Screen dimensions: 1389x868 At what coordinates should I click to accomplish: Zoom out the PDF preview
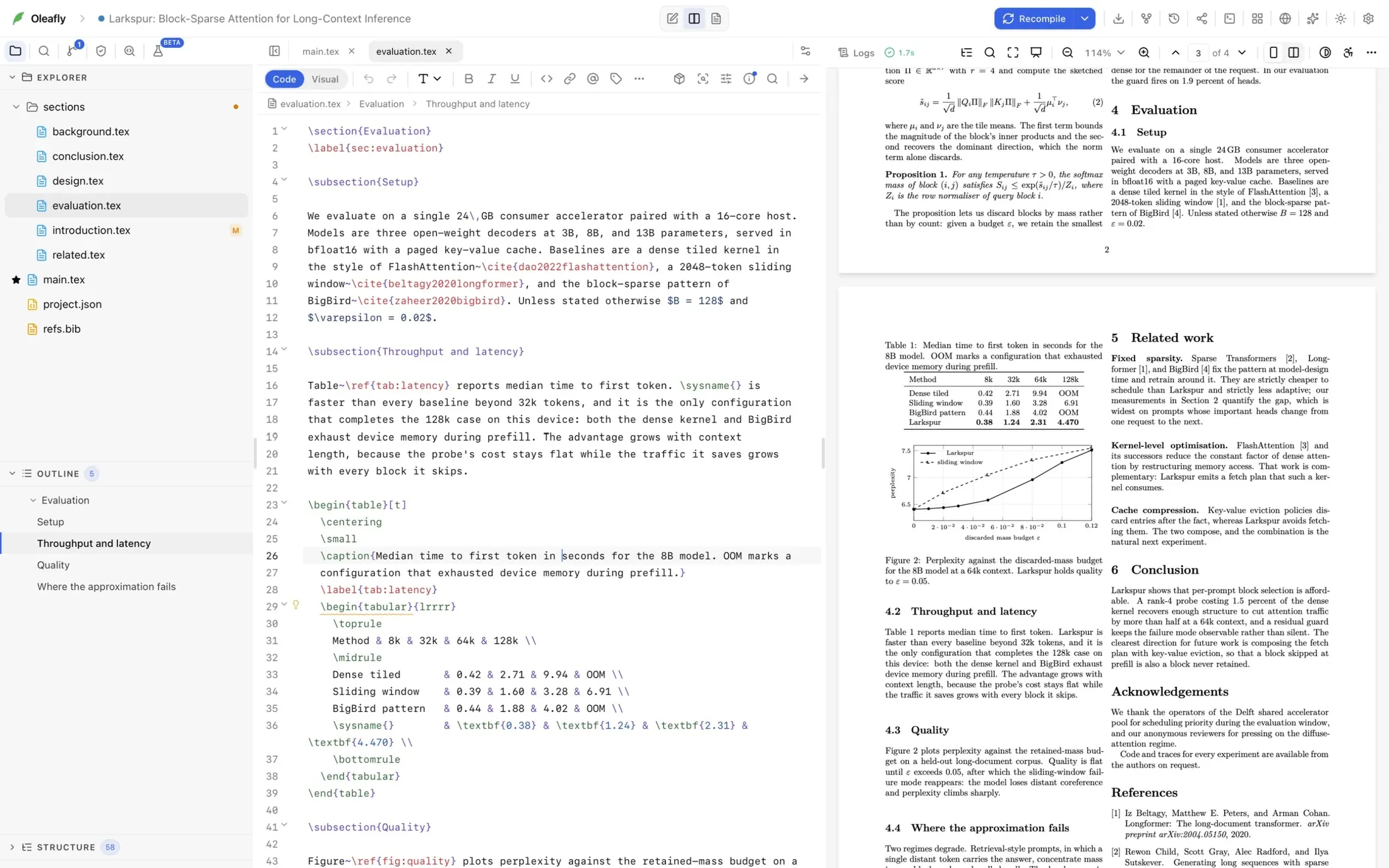(1067, 52)
